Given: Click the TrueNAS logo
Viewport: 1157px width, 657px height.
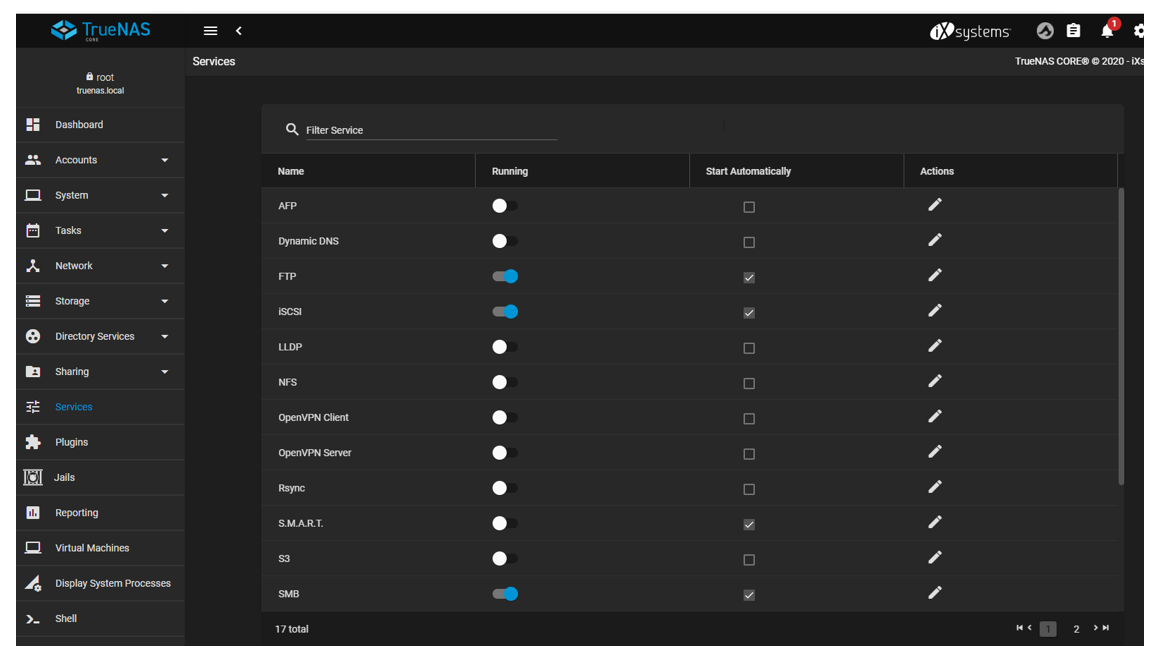Looking at the screenshot, I should (100, 30).
